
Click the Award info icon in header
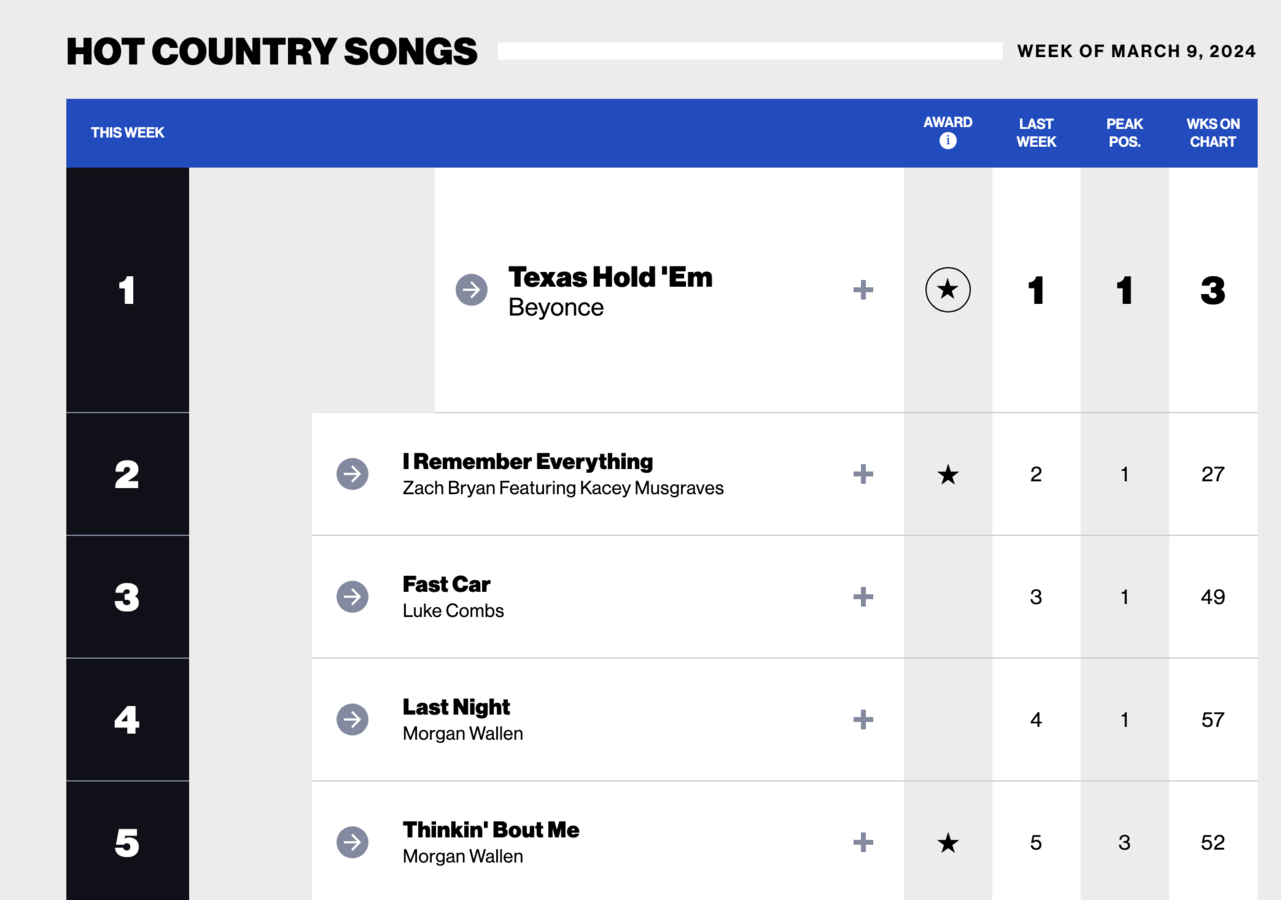click(948, 141)
